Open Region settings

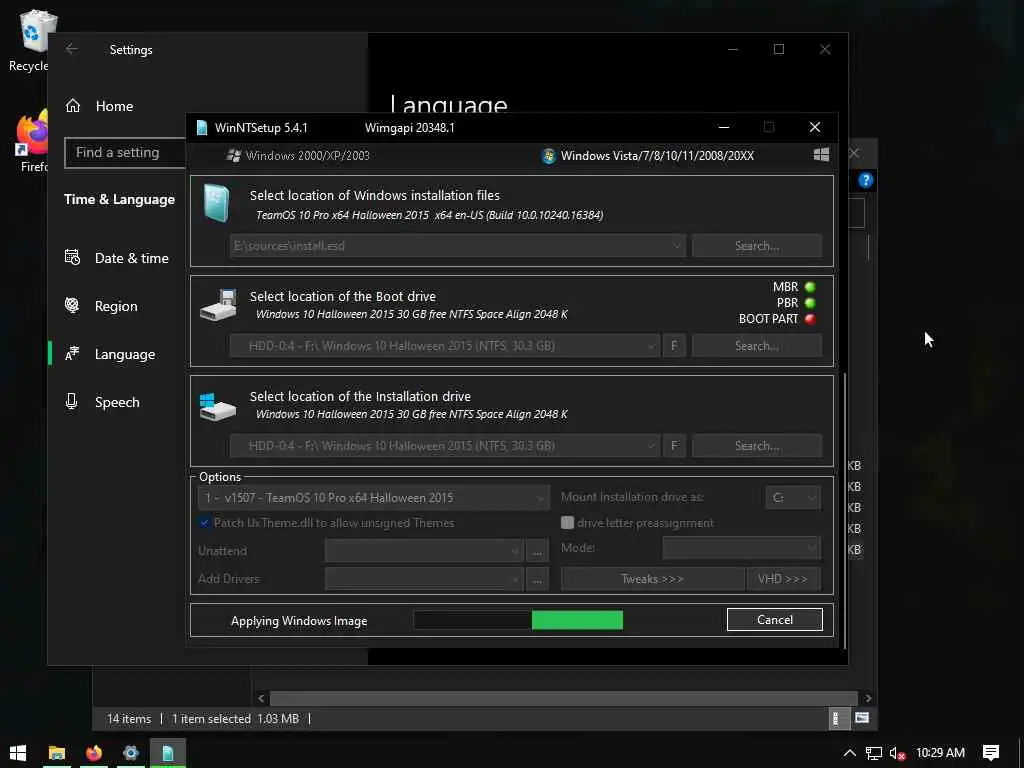pos(102,306)
